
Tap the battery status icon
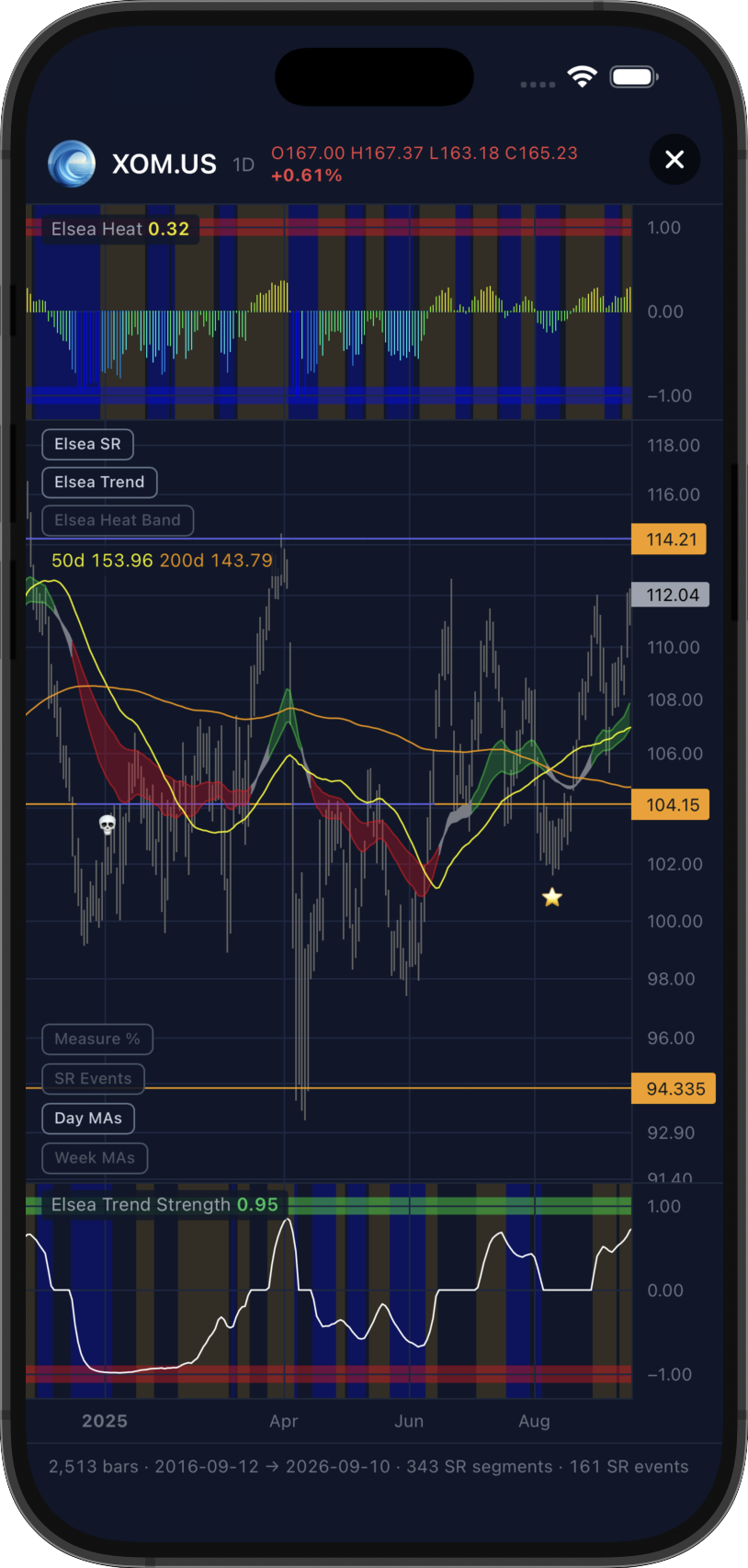coord(634,77)
